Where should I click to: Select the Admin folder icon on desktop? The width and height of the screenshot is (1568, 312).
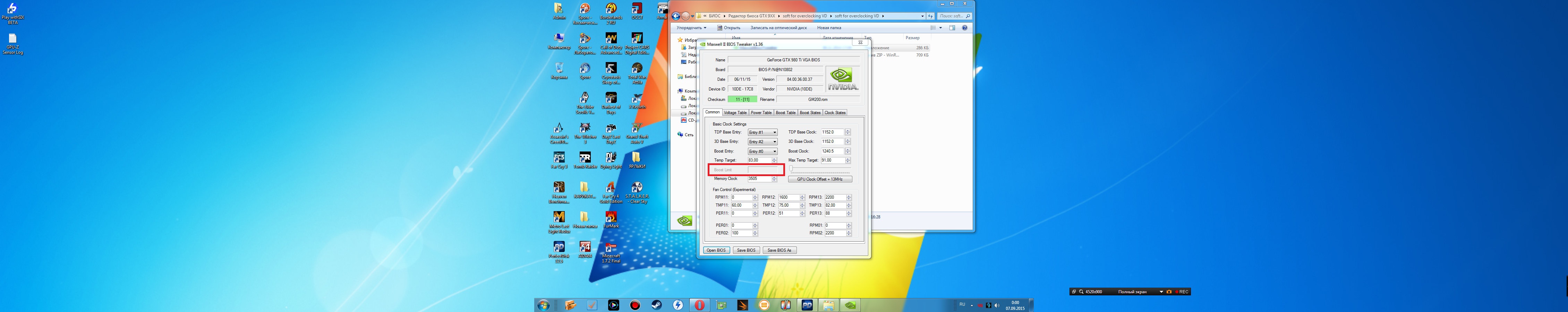pos(559,11)
